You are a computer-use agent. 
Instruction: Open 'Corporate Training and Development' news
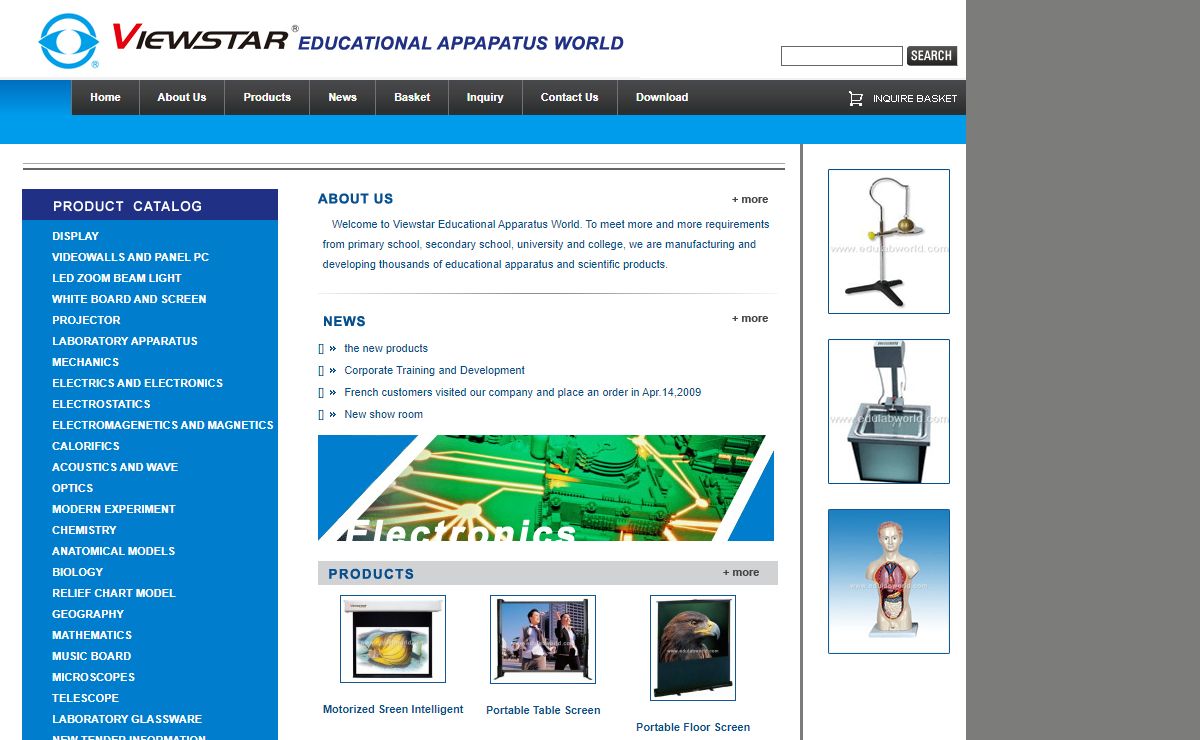pyautogui.click(x=434, y=370)
